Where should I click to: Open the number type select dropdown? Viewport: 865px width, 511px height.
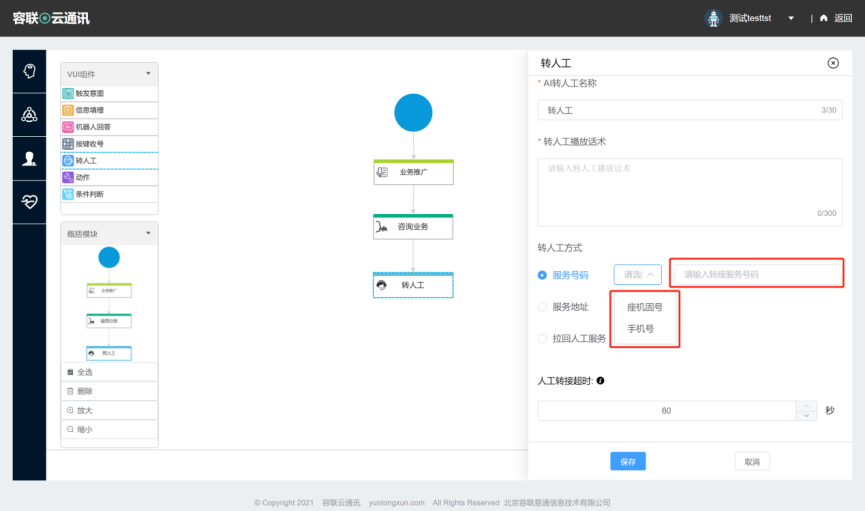pyautogui.click(x=638, y=274)
